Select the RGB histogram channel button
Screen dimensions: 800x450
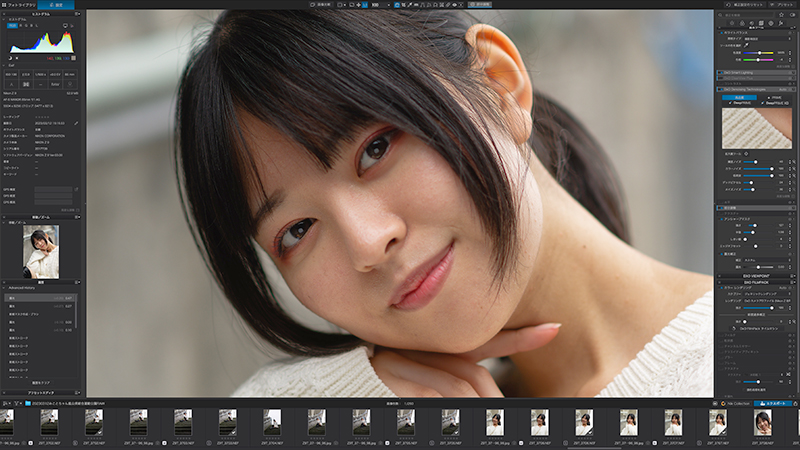click(x=12, y=26)
